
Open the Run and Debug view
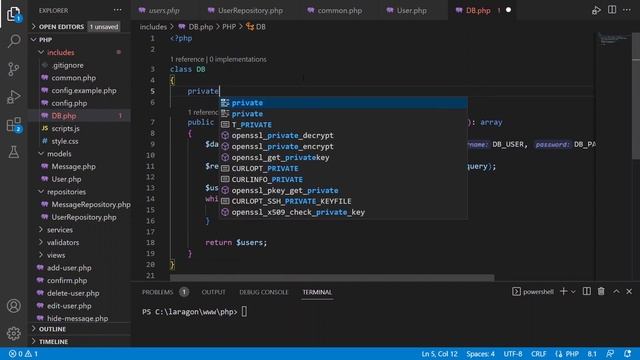click(x=13, y=97)
